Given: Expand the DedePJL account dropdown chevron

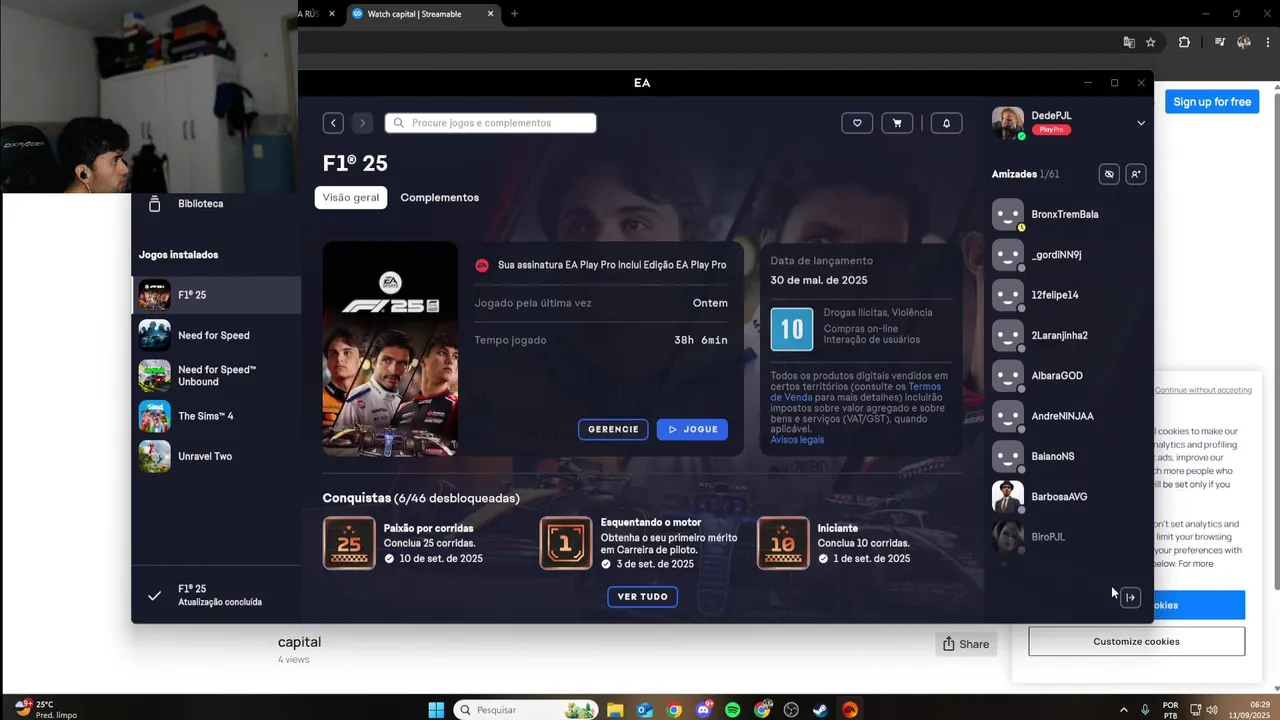Looking at the screenshot, I should click(1141, 123).
